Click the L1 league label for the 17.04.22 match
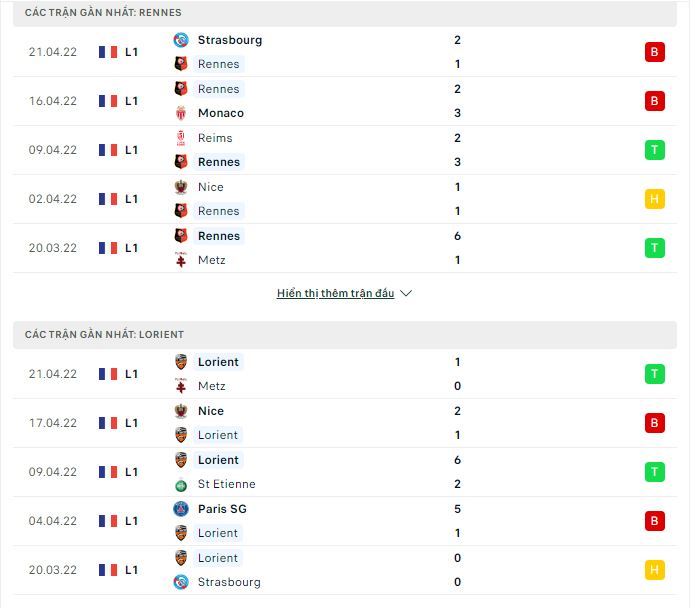The width and height of the screenshot is (690, 608). coord(132,423)
